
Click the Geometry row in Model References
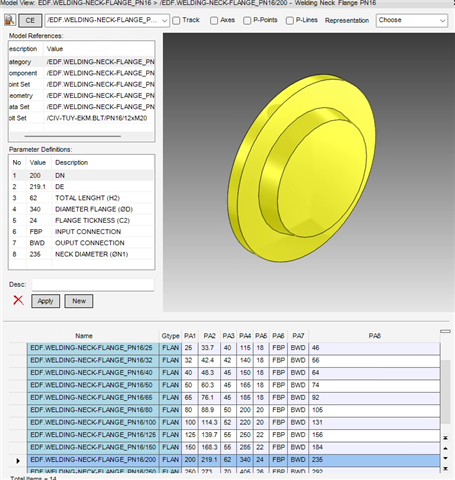tap(82, 96)
